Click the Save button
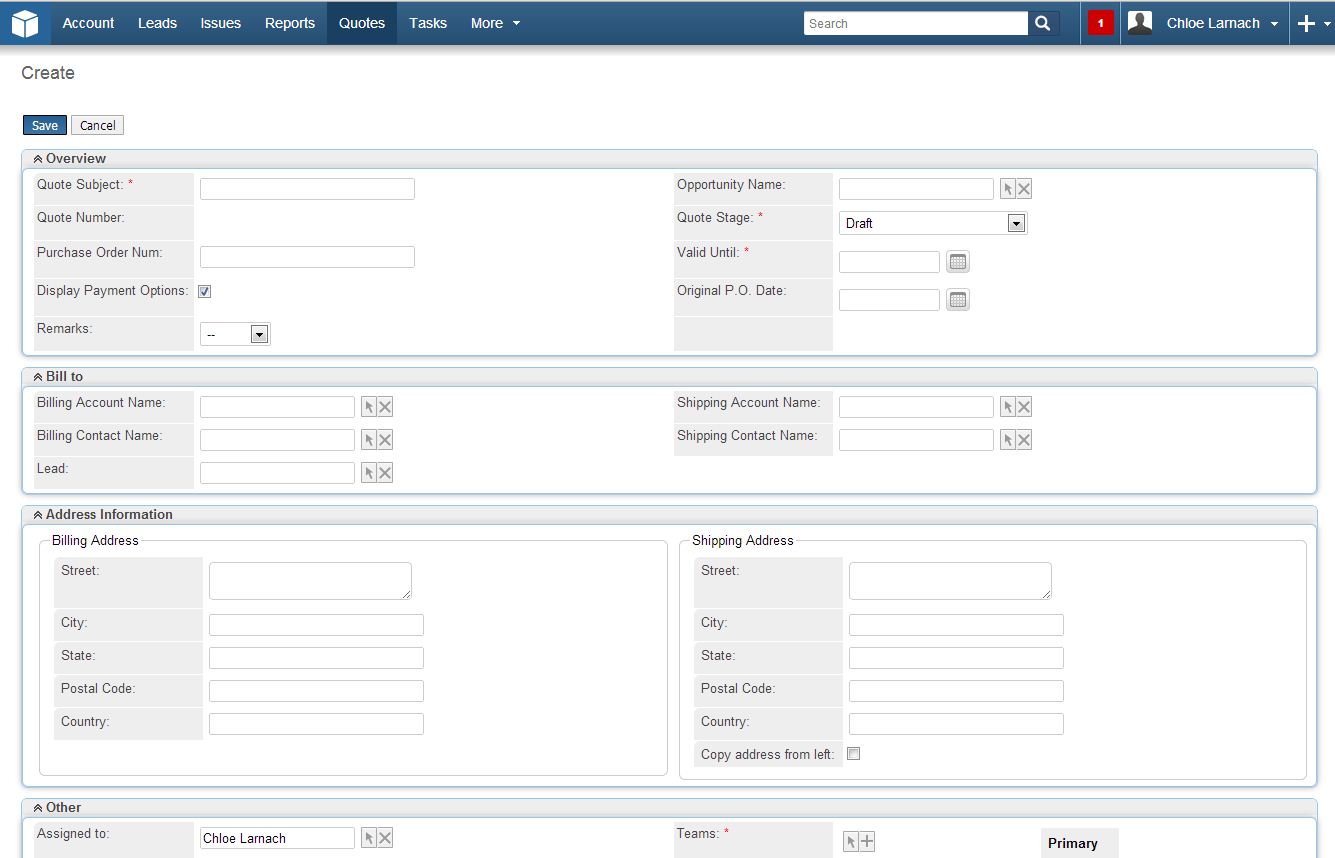Screen dimensions: 1335x858 (x=45, y=125)
